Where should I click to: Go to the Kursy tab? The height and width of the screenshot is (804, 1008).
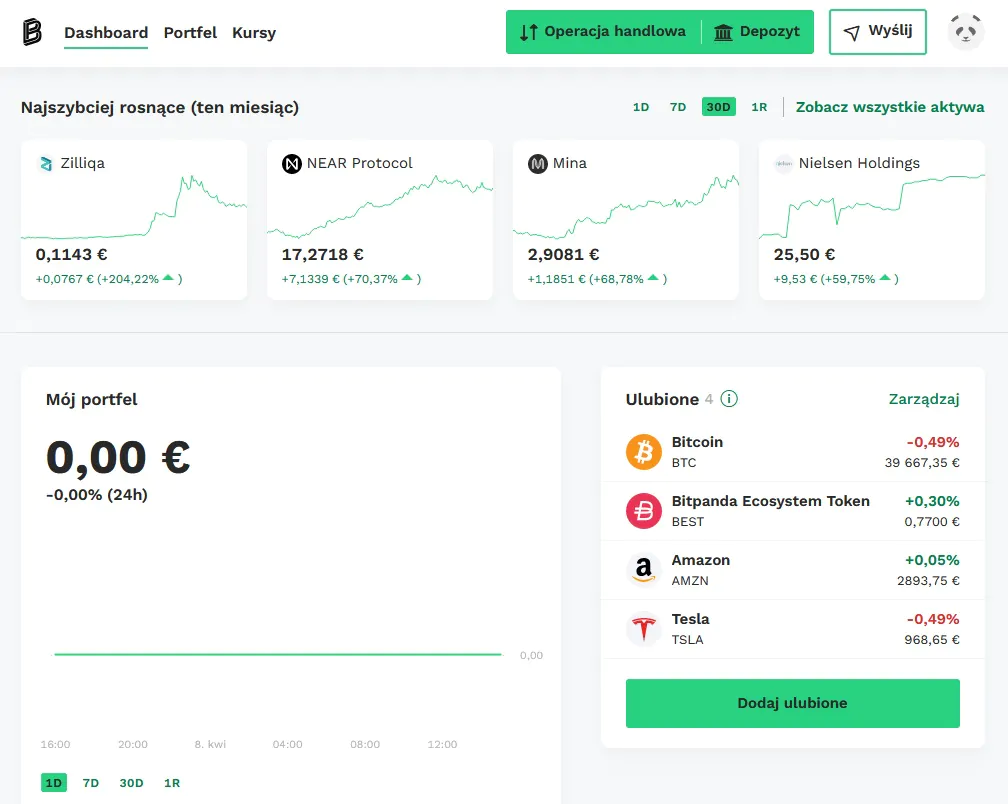tap(254, 32)
